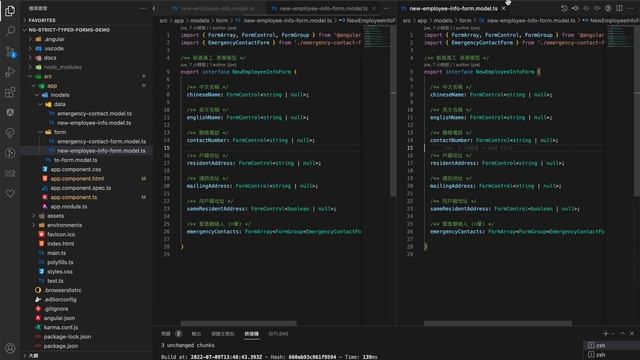Click the middle editor minimap preview
The height and width of the screenshot is (360, 640).
coord(376,36)
